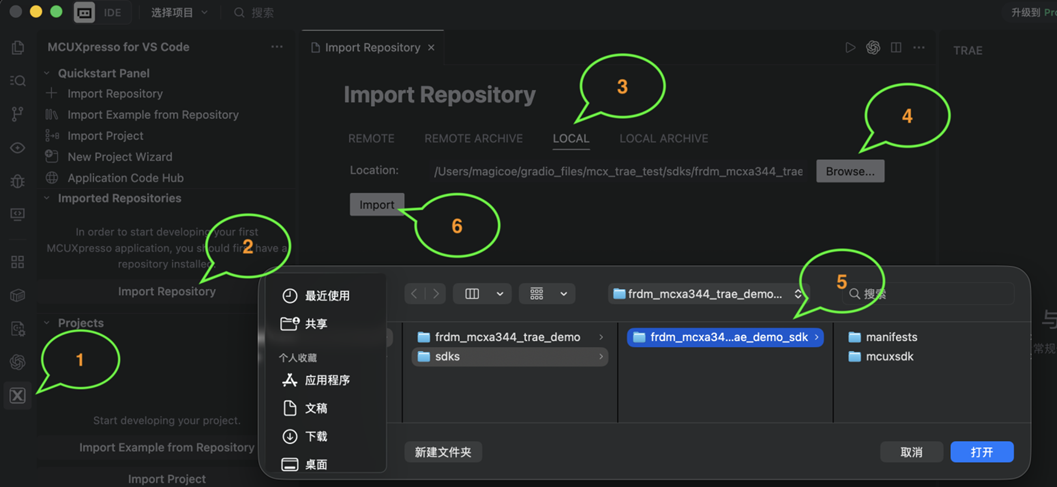Go back in the file dialog
Screen dimensions: 1057x487
(414, 293)
